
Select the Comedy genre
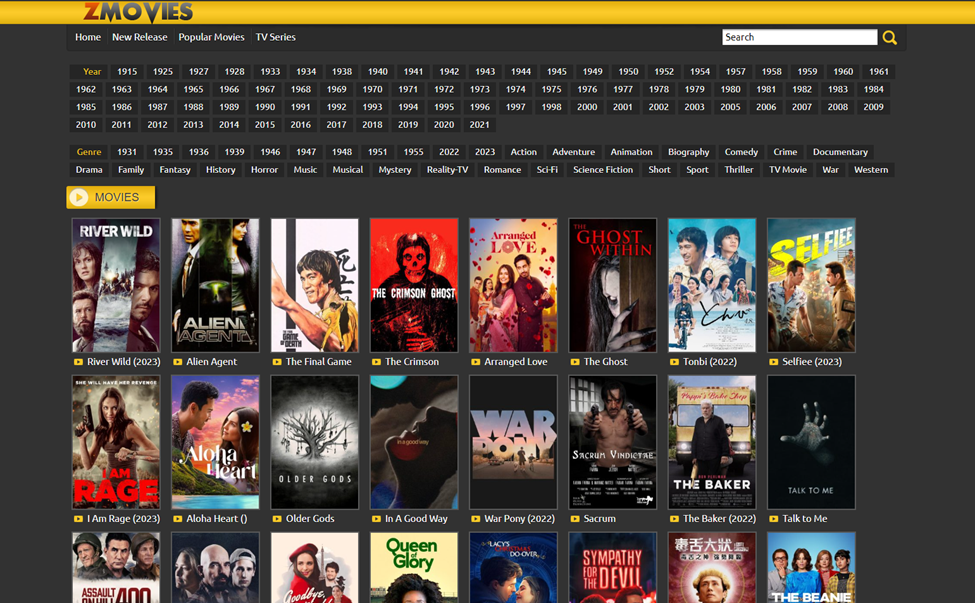(741, 152)
